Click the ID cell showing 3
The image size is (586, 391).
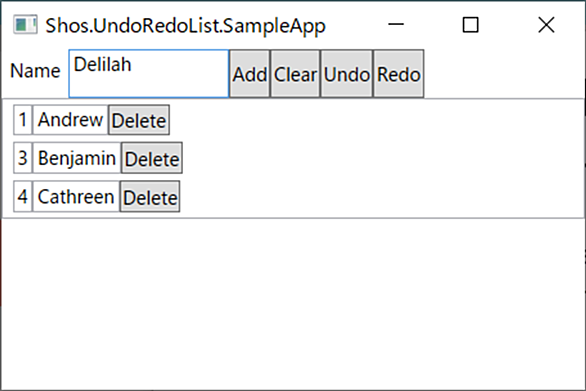pyautogui.click(x=23, y=158)
